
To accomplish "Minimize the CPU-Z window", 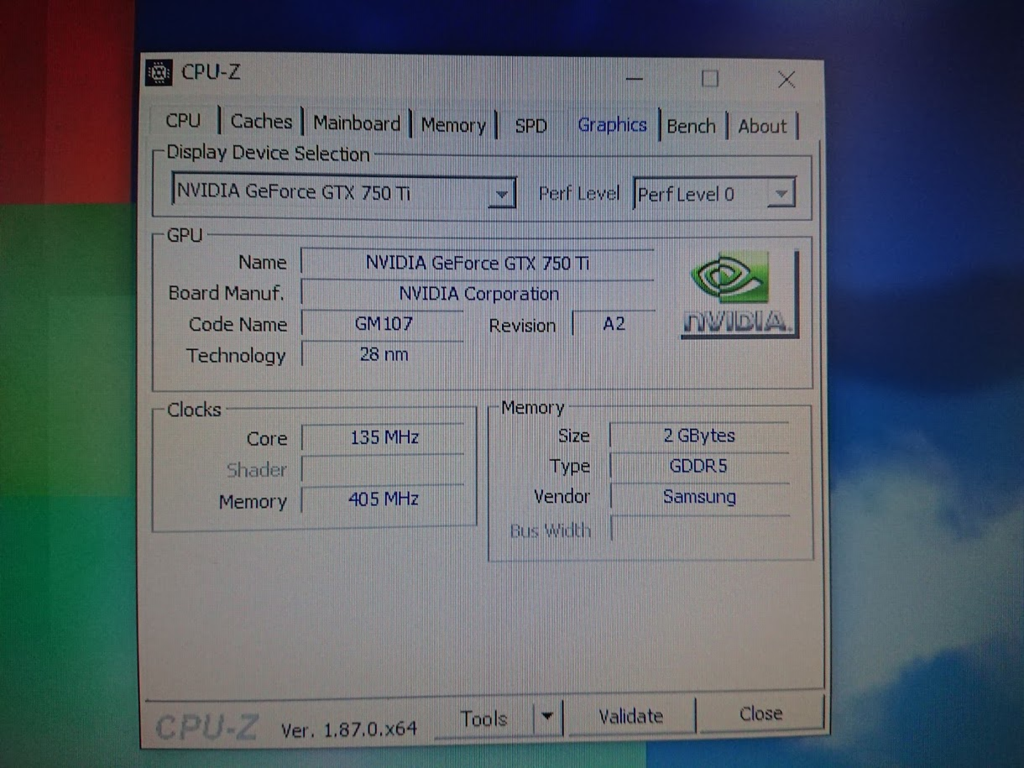I will click(634, 79).
